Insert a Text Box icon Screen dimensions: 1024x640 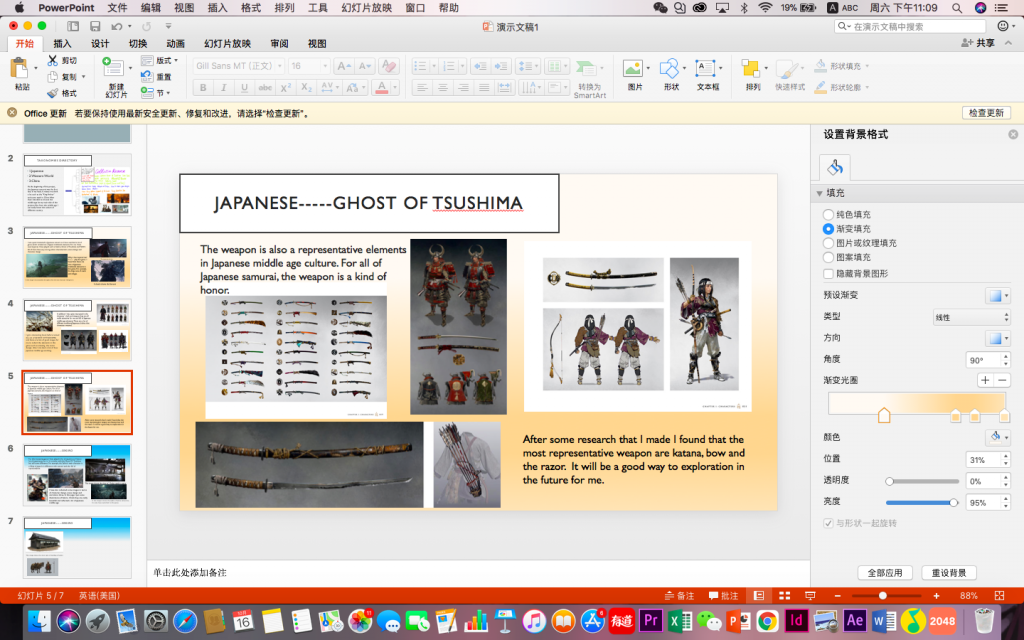(x=705, y=68)
